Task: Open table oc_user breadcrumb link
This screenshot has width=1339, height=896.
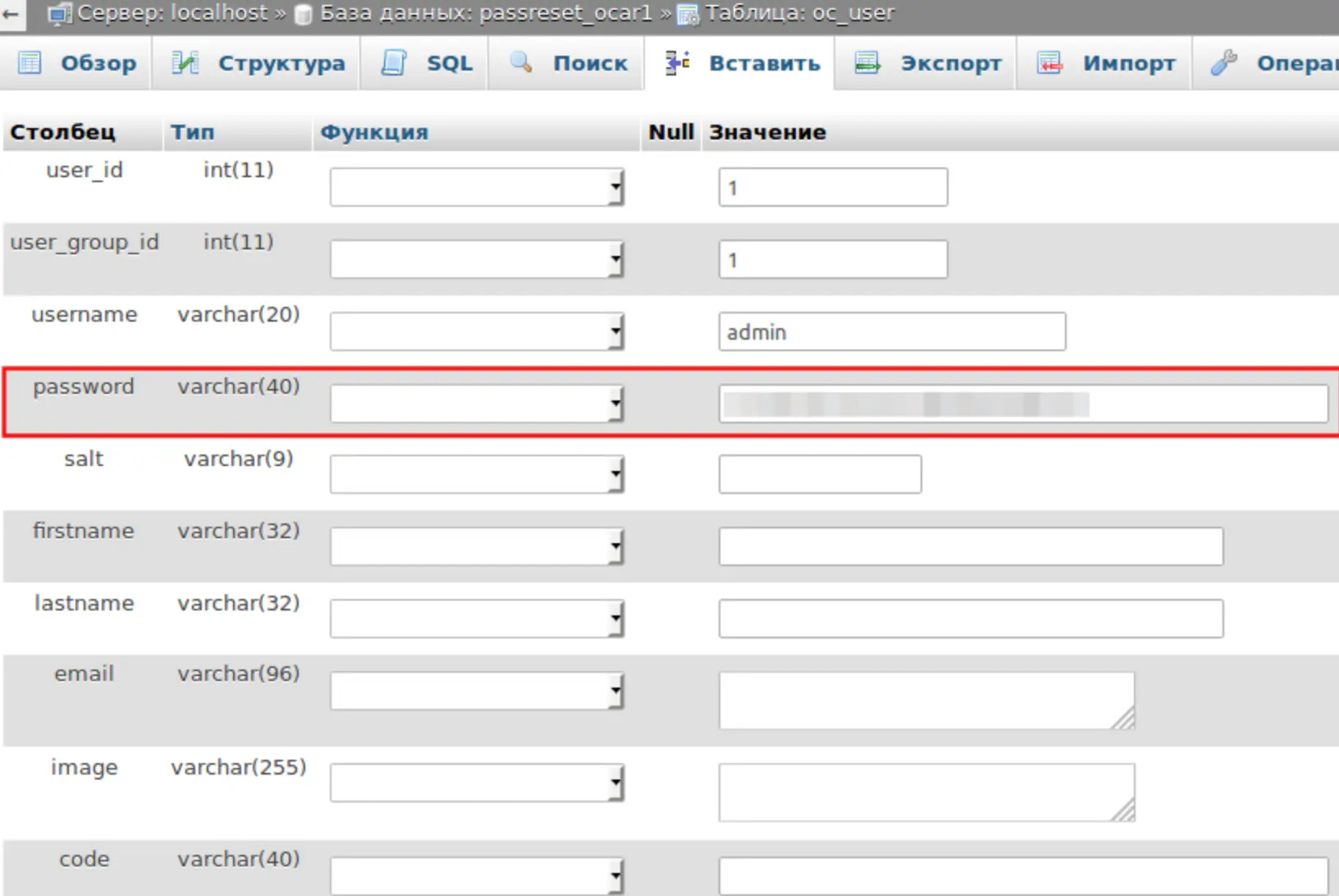Action: coord(800,13)
